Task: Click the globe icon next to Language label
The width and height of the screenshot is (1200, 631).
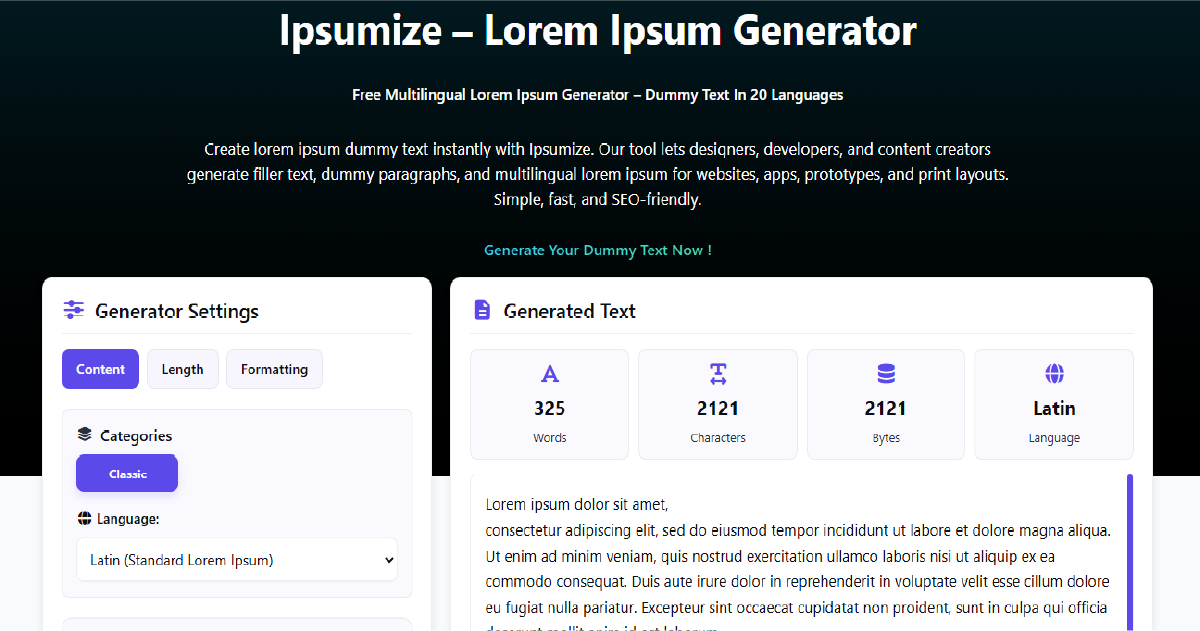Action: click(x=84, y=518)
